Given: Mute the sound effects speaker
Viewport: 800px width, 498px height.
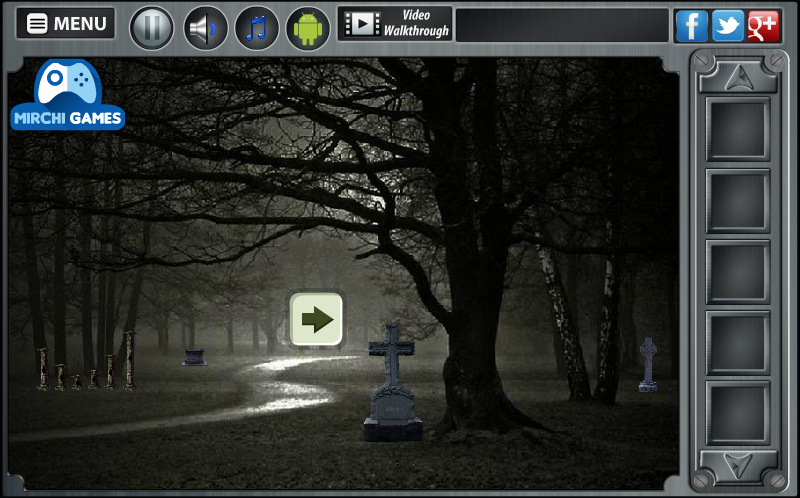Looking at the screenshot, I should (205, 27).
